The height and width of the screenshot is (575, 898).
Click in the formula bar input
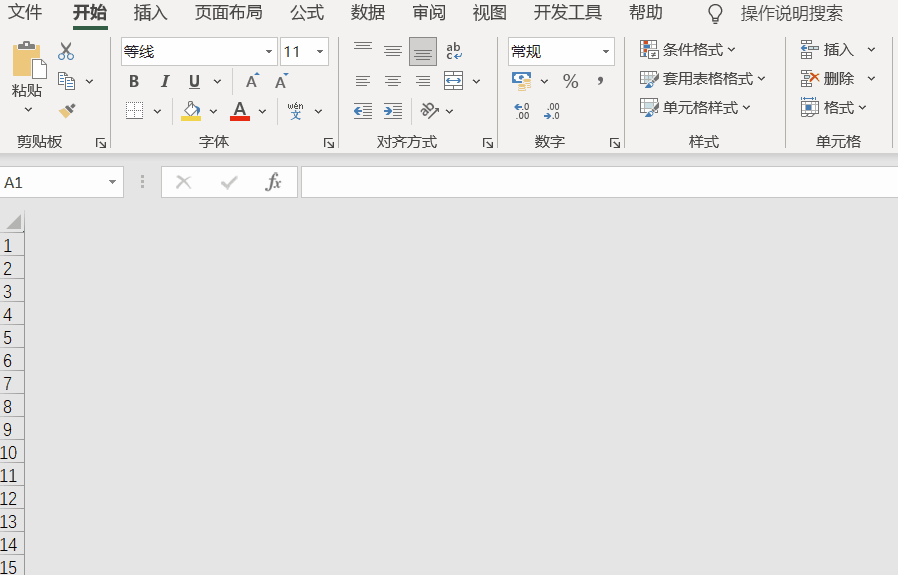(599, 182)
